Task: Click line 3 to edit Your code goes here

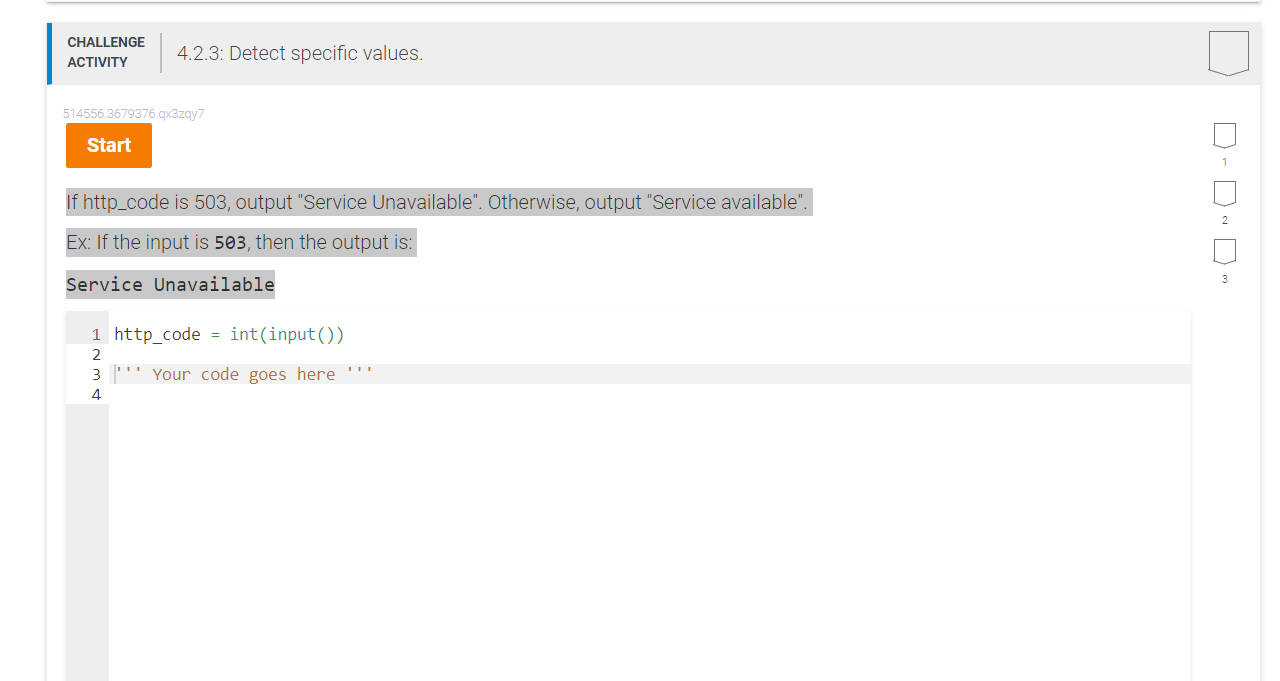Action: tap(243, 374)
